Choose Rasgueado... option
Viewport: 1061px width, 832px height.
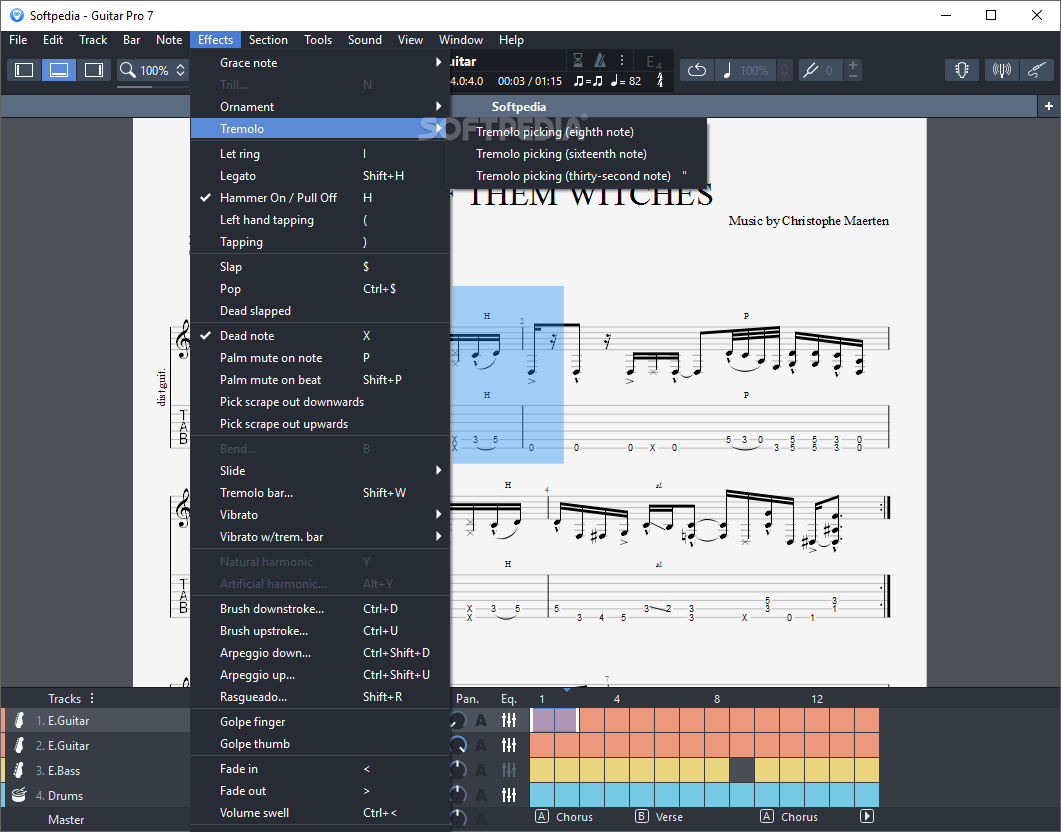320,697
